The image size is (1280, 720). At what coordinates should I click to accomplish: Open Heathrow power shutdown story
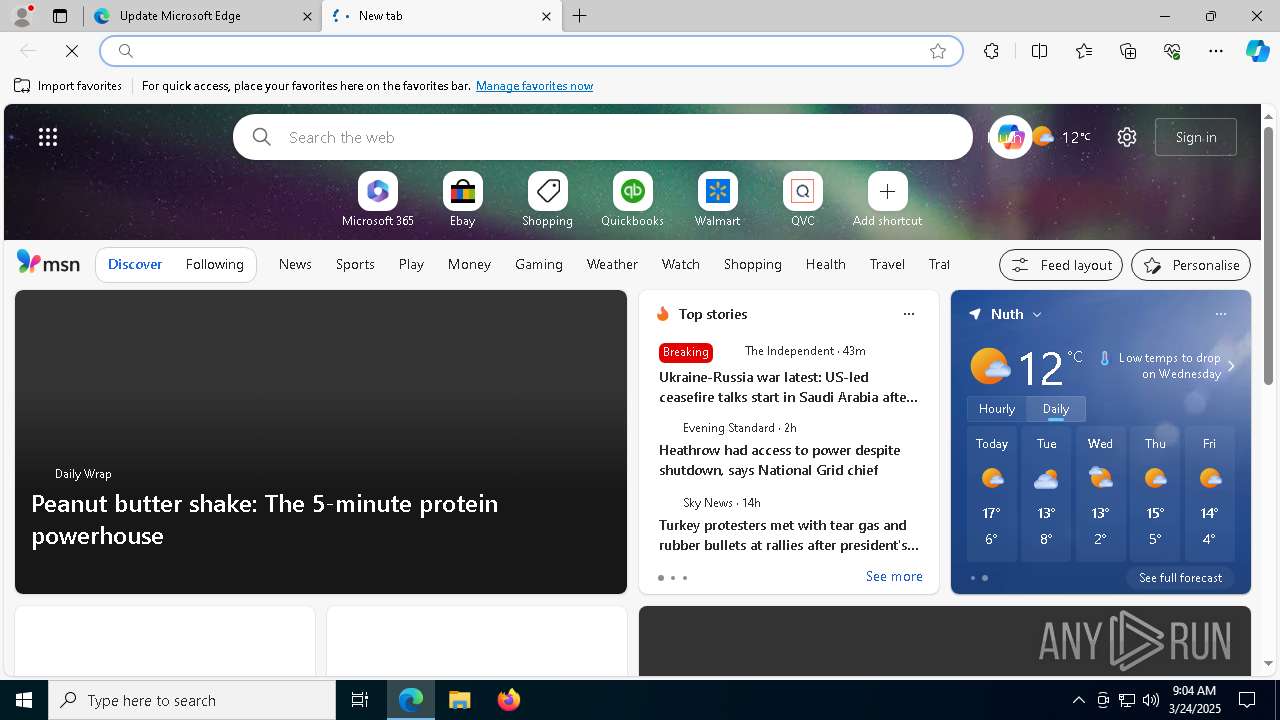coord(780,460)
